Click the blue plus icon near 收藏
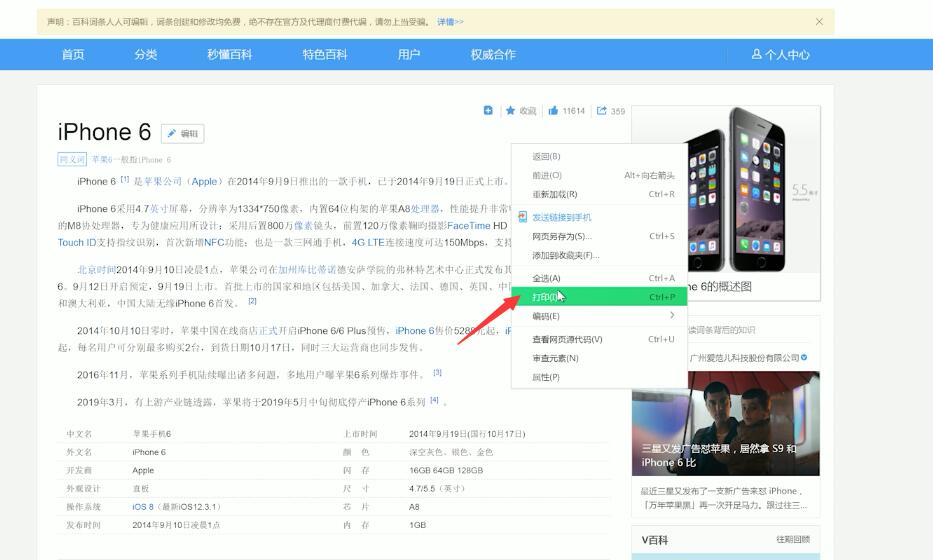Image resolution: width=933 pixels, height=560 pixels. [x=488, y=110]
